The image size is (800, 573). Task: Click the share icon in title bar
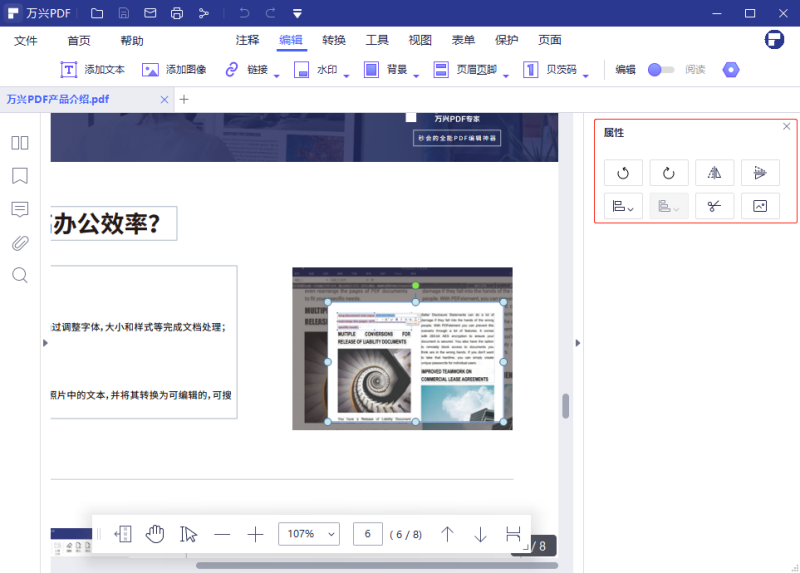[x=204, y=13]
